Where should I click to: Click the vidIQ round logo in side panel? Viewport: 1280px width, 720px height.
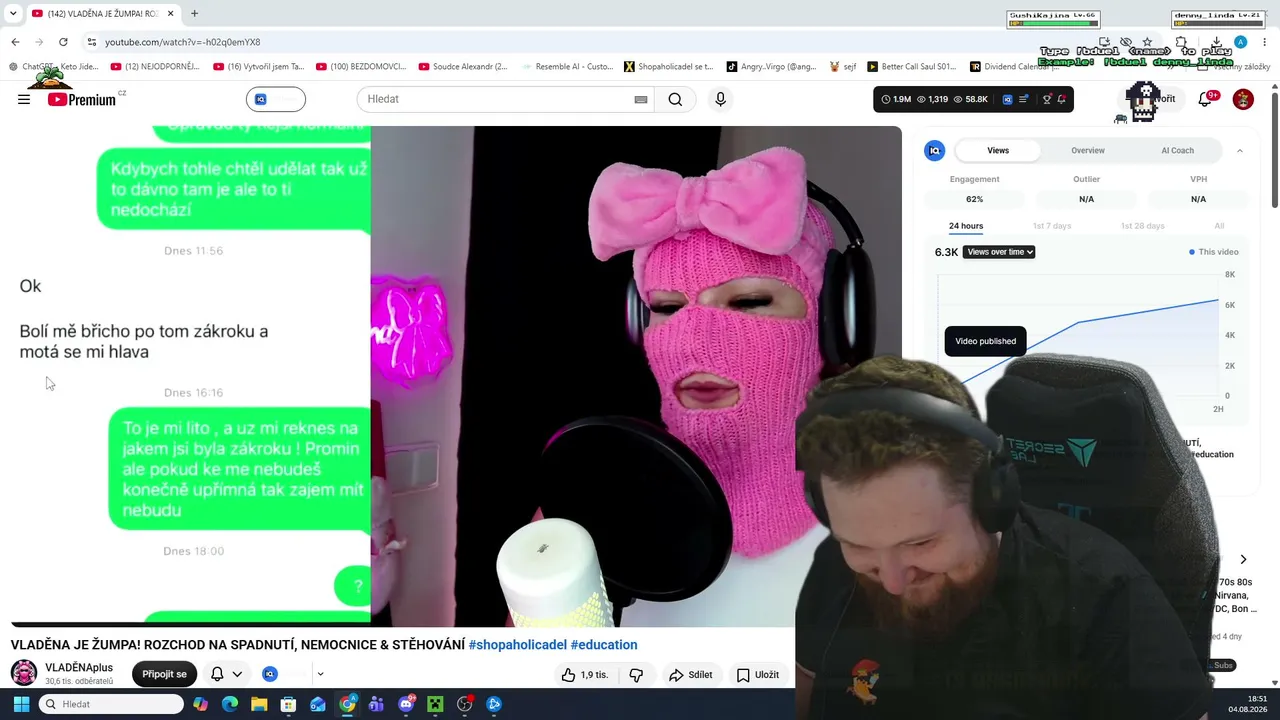[935, 150]
